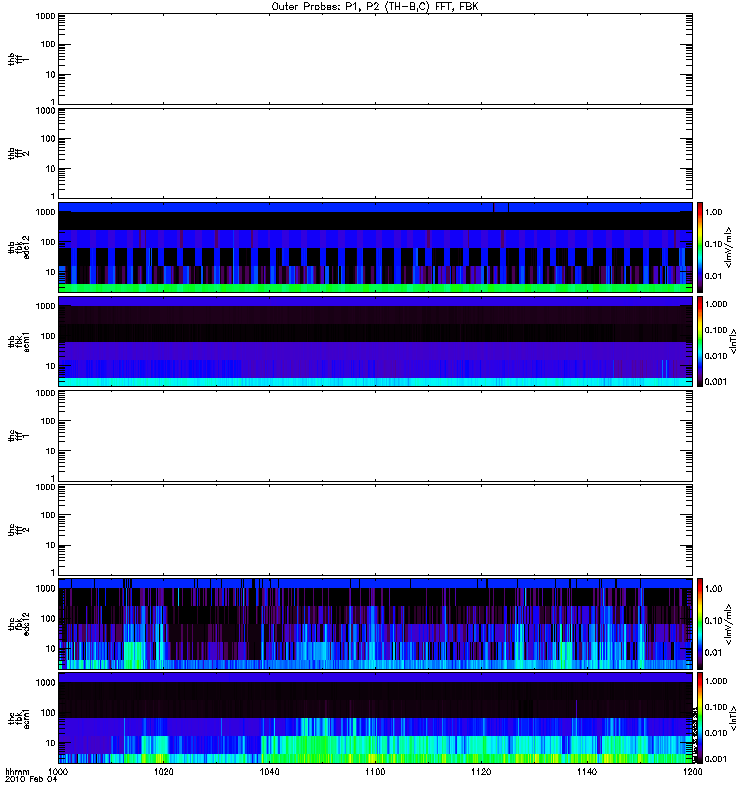Click the '0.001' value on thb scm1 color bar

(x=716, y=382)
